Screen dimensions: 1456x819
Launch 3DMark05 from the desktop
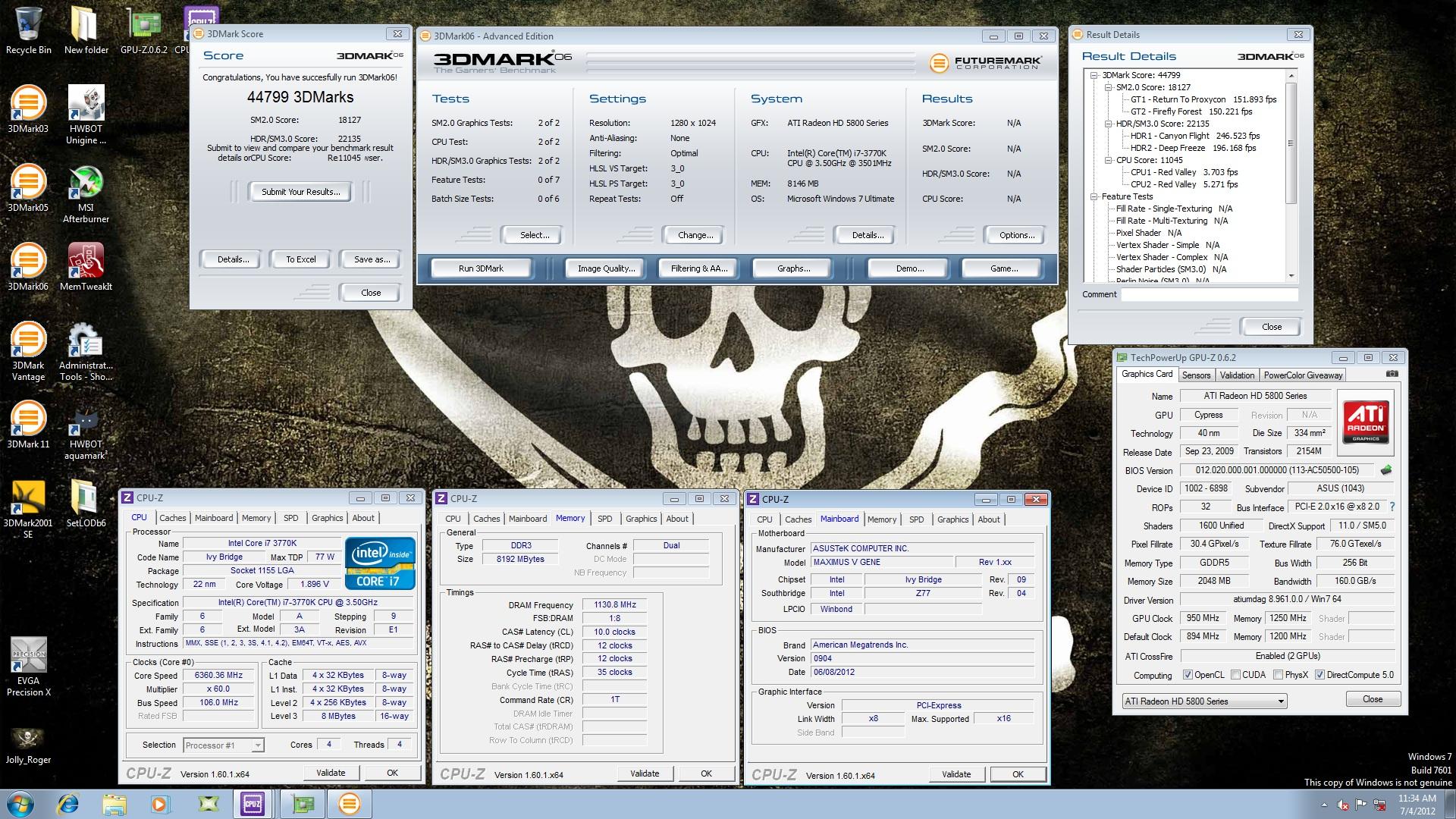click(28, 188)
